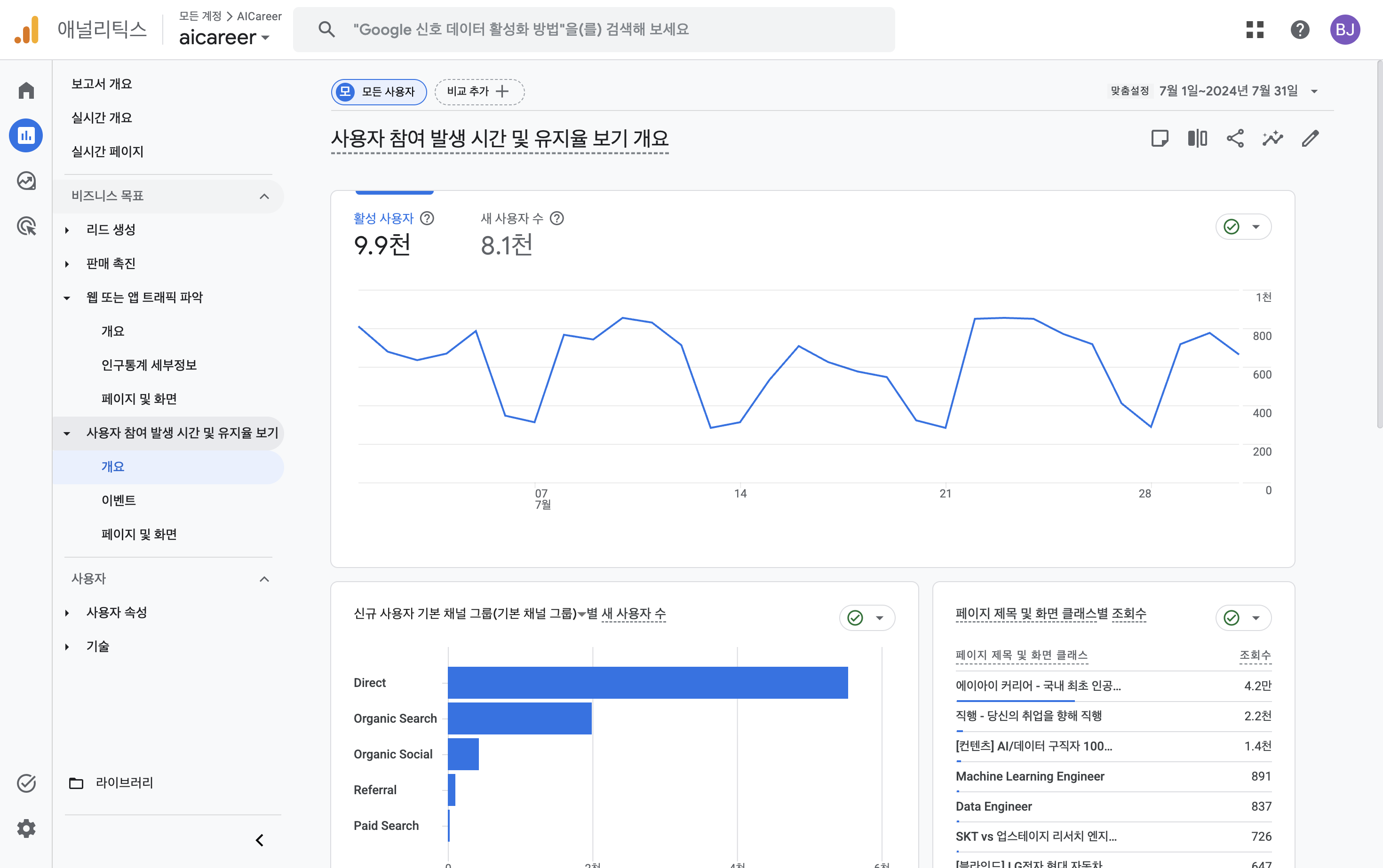Open the Insights sparkline icon
The height and width of the screenshot is (868, 1383).
1273,138
